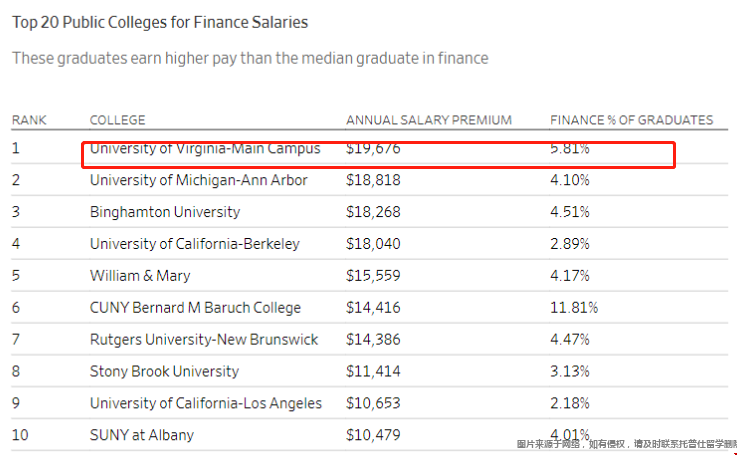Viewport: 737px width, 455px height.
Task: Click the 11.81% finance graduates value
Action: [574, 308]
